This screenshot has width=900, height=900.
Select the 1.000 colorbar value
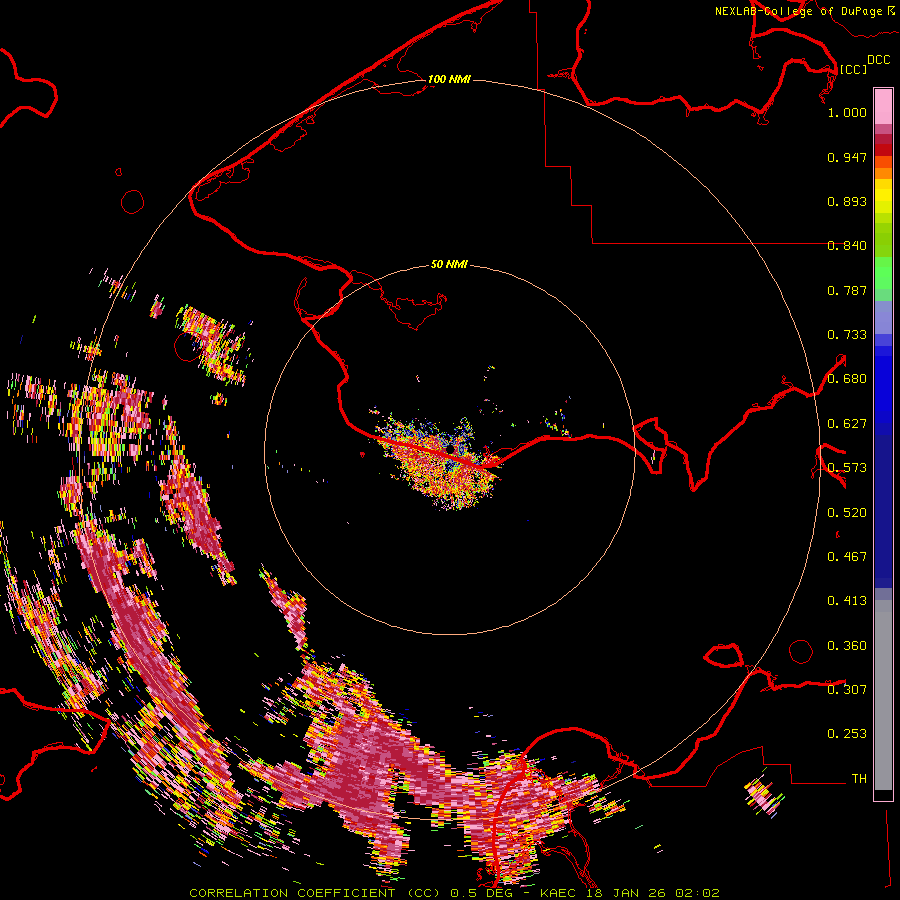[847, 112]
